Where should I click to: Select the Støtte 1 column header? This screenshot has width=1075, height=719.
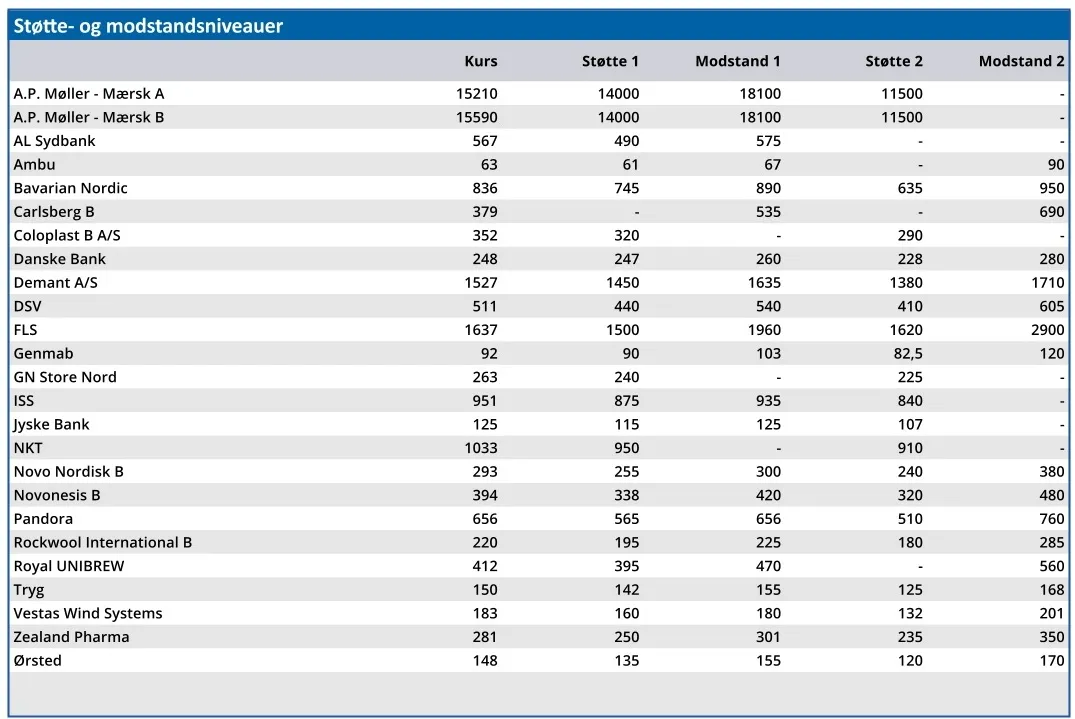(610, 61)
